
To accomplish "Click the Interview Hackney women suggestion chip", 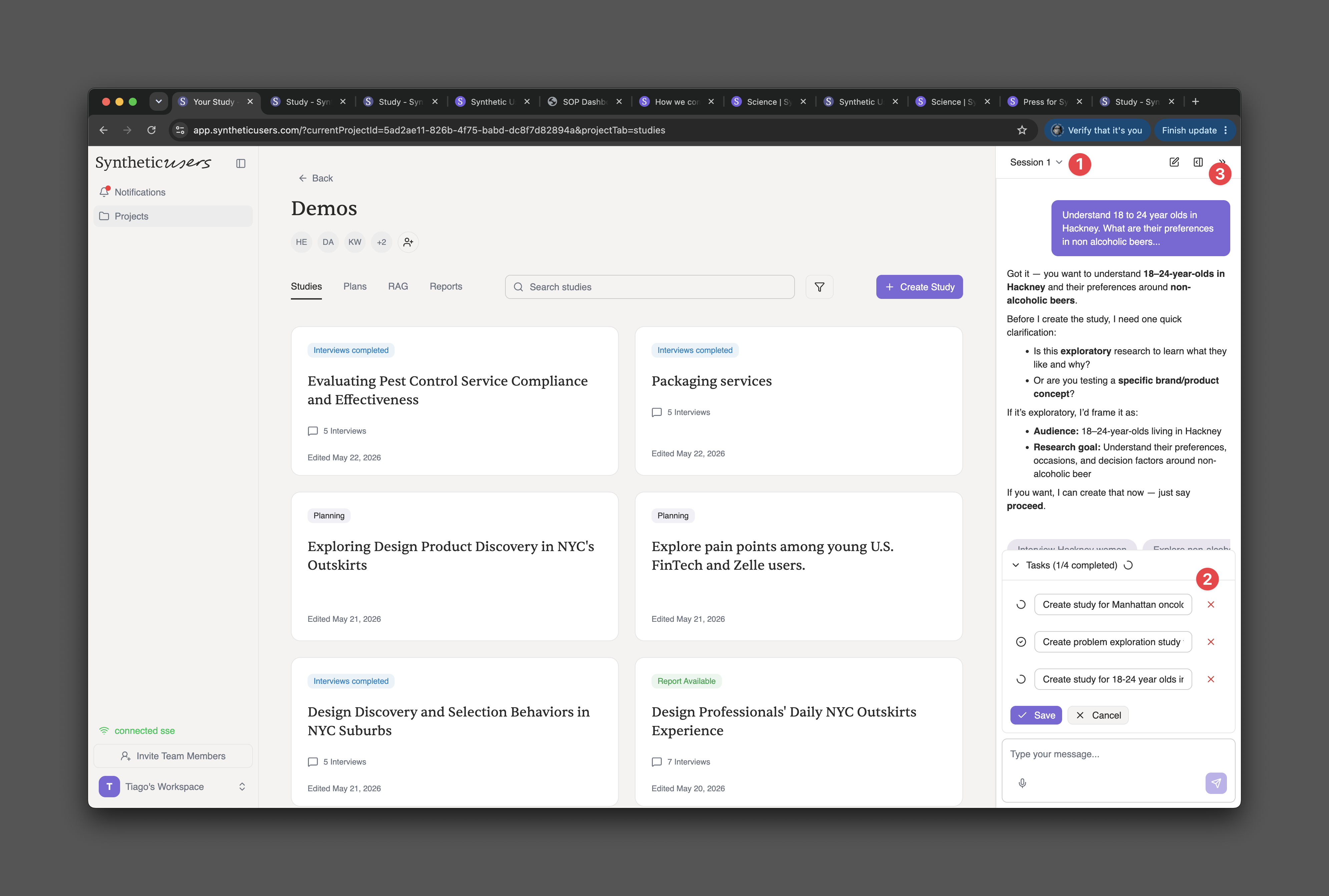I will pos(1071,545).
